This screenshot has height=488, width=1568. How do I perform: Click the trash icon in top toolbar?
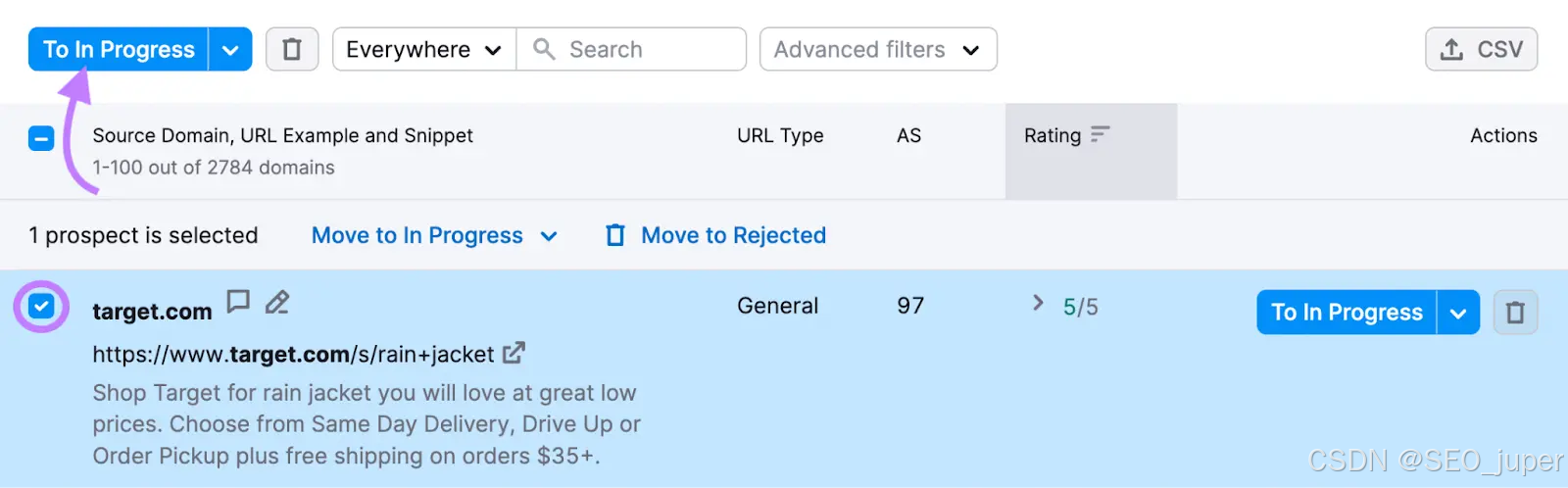[291, 49]
